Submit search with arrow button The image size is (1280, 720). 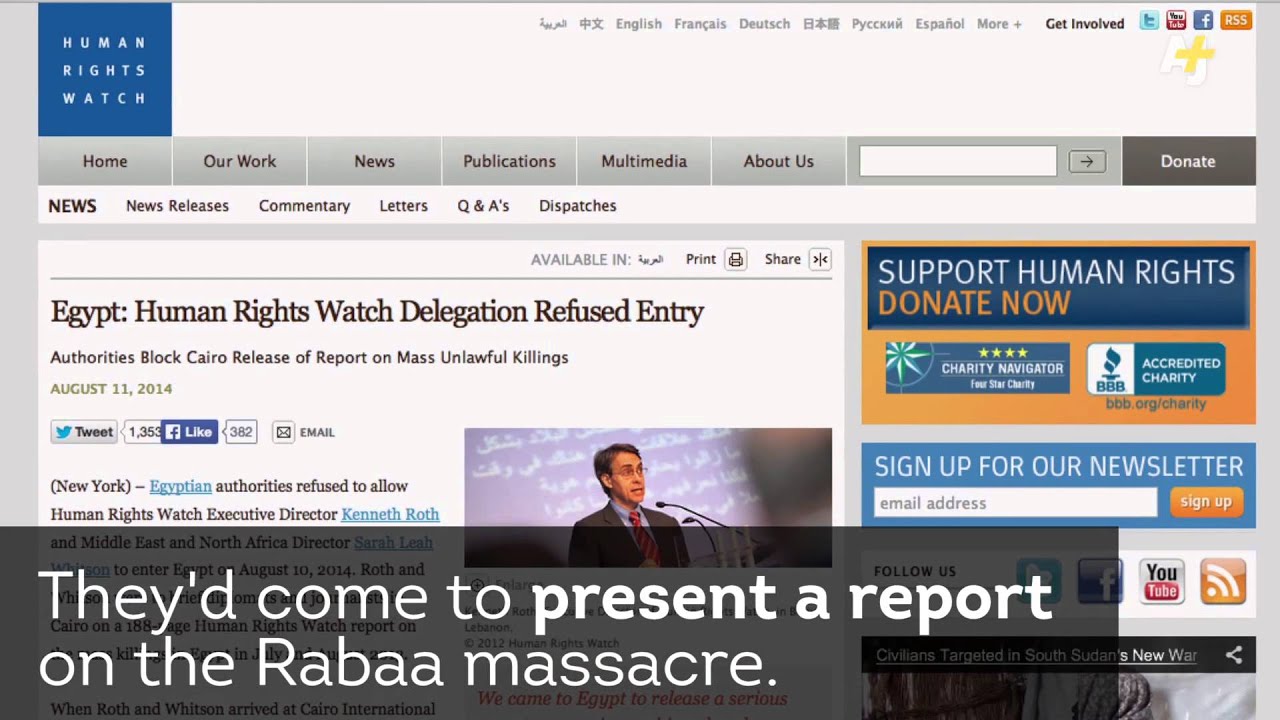coord(1087,161)
